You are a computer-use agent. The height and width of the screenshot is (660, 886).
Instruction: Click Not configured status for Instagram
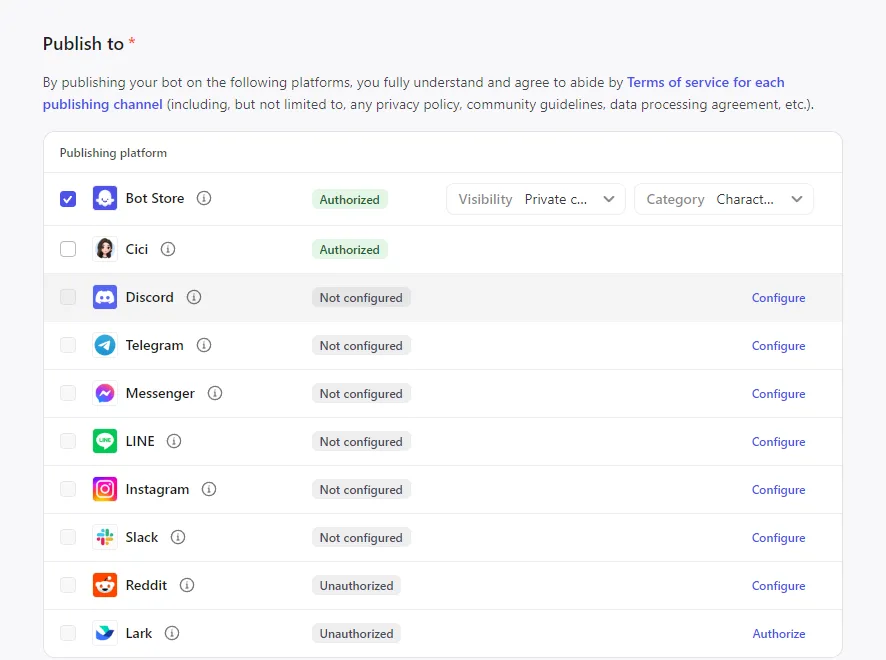click(361, 490)
